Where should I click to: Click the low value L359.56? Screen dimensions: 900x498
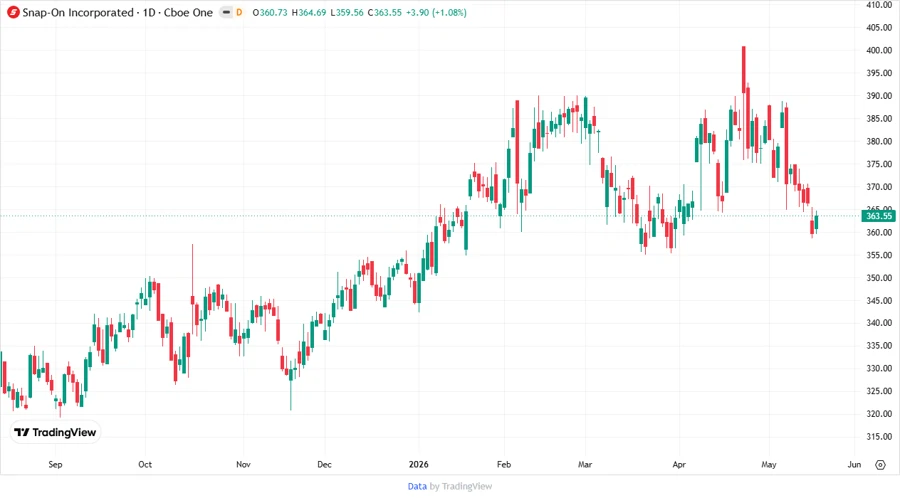pos(347,13)
